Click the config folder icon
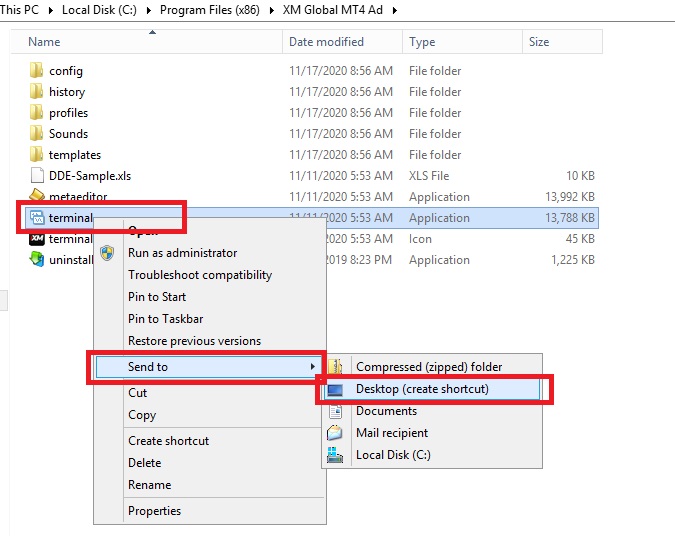This screenshot has height=536, width=675. tap(36, 71)
